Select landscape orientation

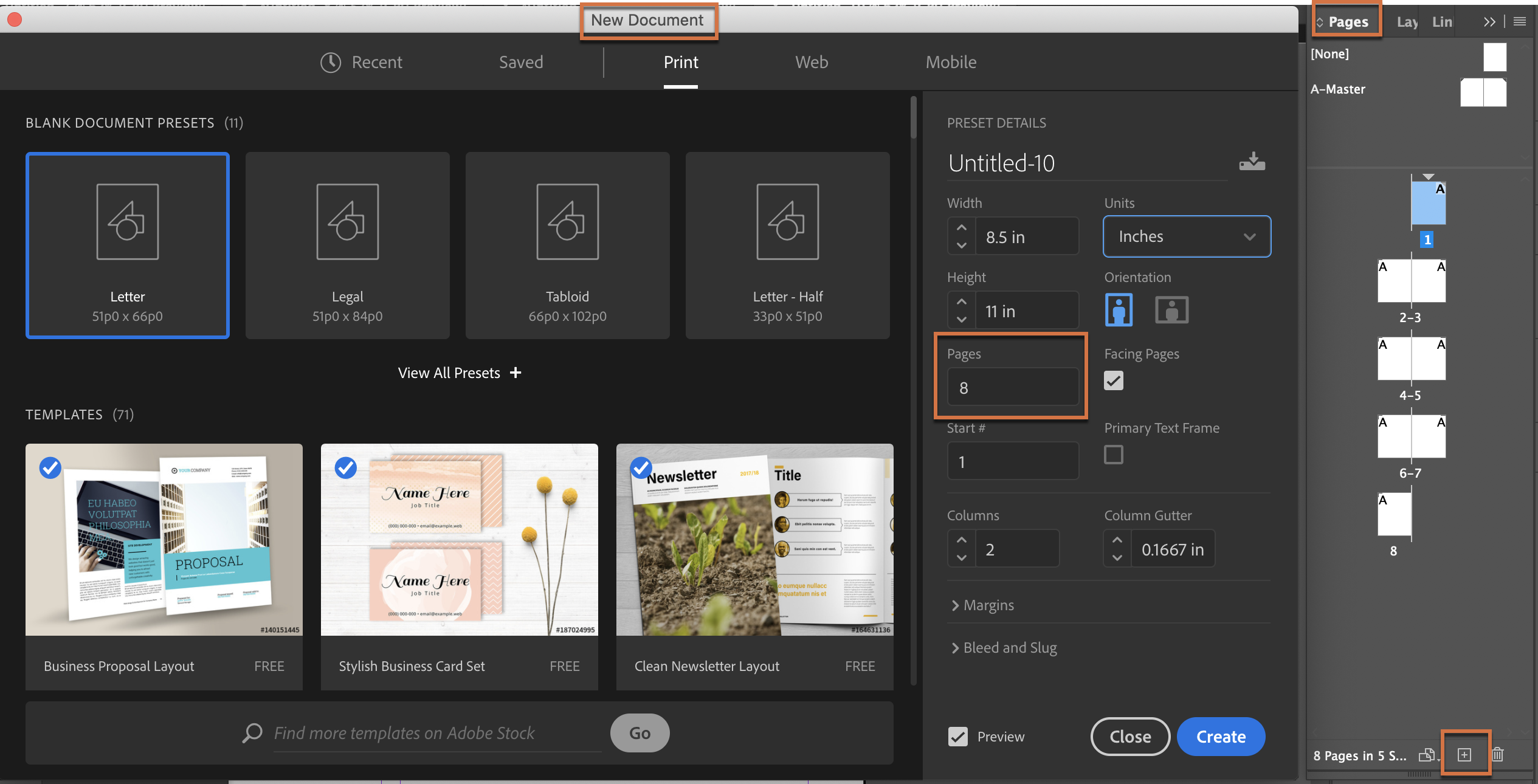(x=1172, y=309)
